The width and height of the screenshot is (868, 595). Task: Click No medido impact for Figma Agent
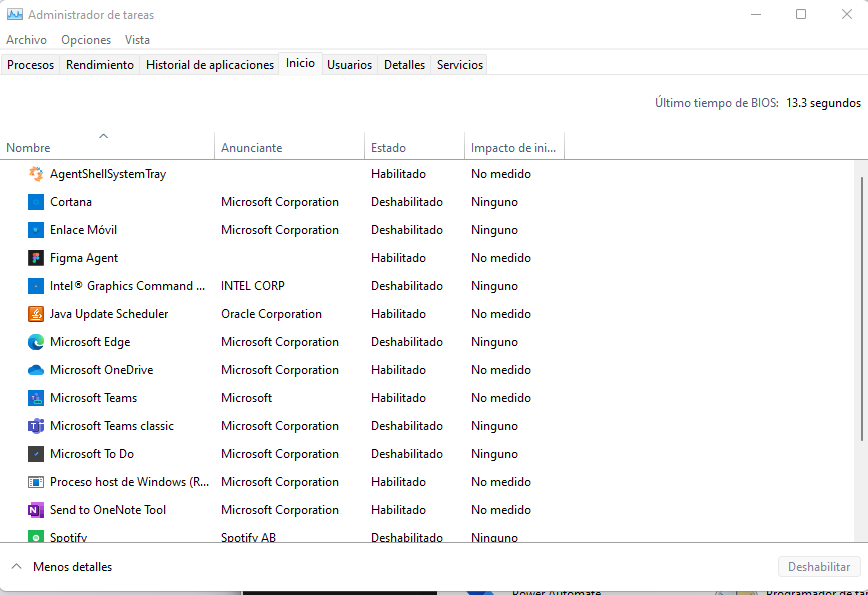[501, 258]
